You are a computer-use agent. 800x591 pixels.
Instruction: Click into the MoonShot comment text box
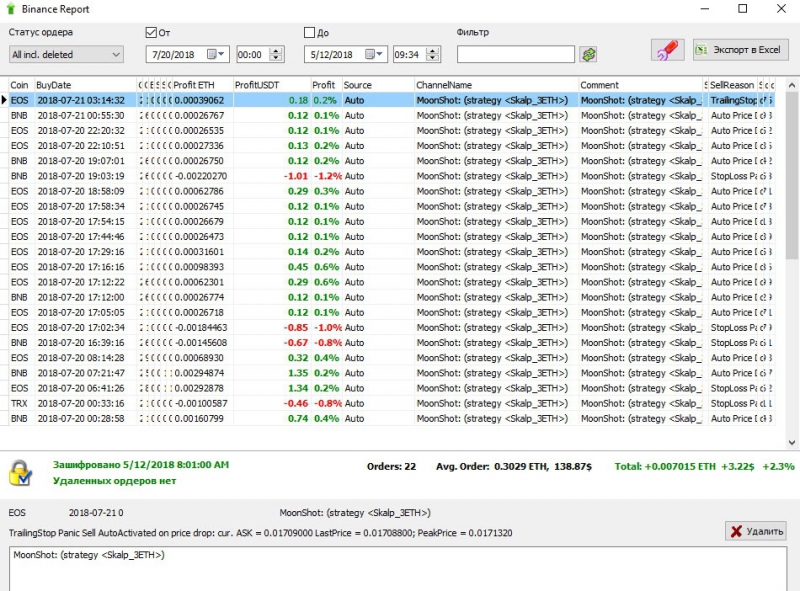398,569
